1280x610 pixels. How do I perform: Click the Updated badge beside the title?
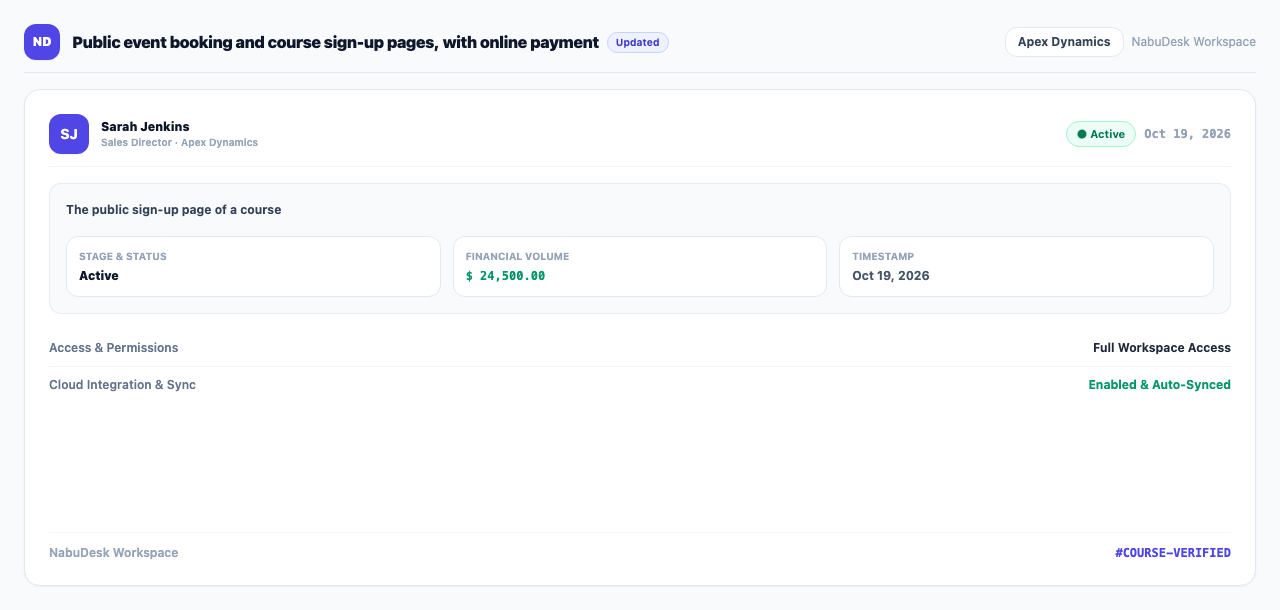pos(638,42)
